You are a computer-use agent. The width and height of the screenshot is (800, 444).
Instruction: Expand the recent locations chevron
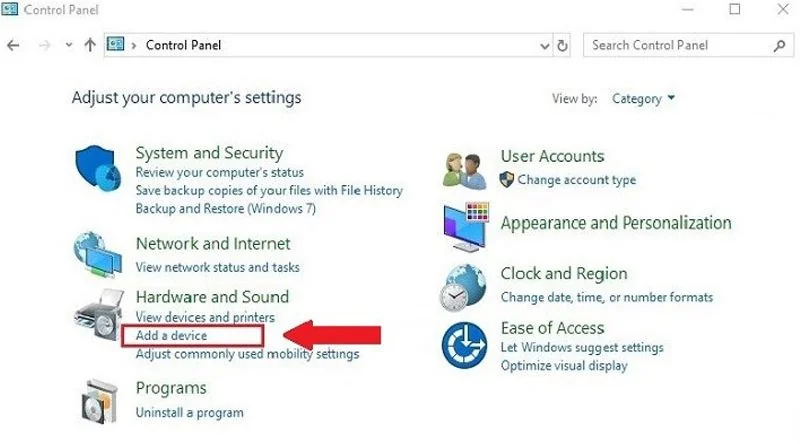[68, 45]
